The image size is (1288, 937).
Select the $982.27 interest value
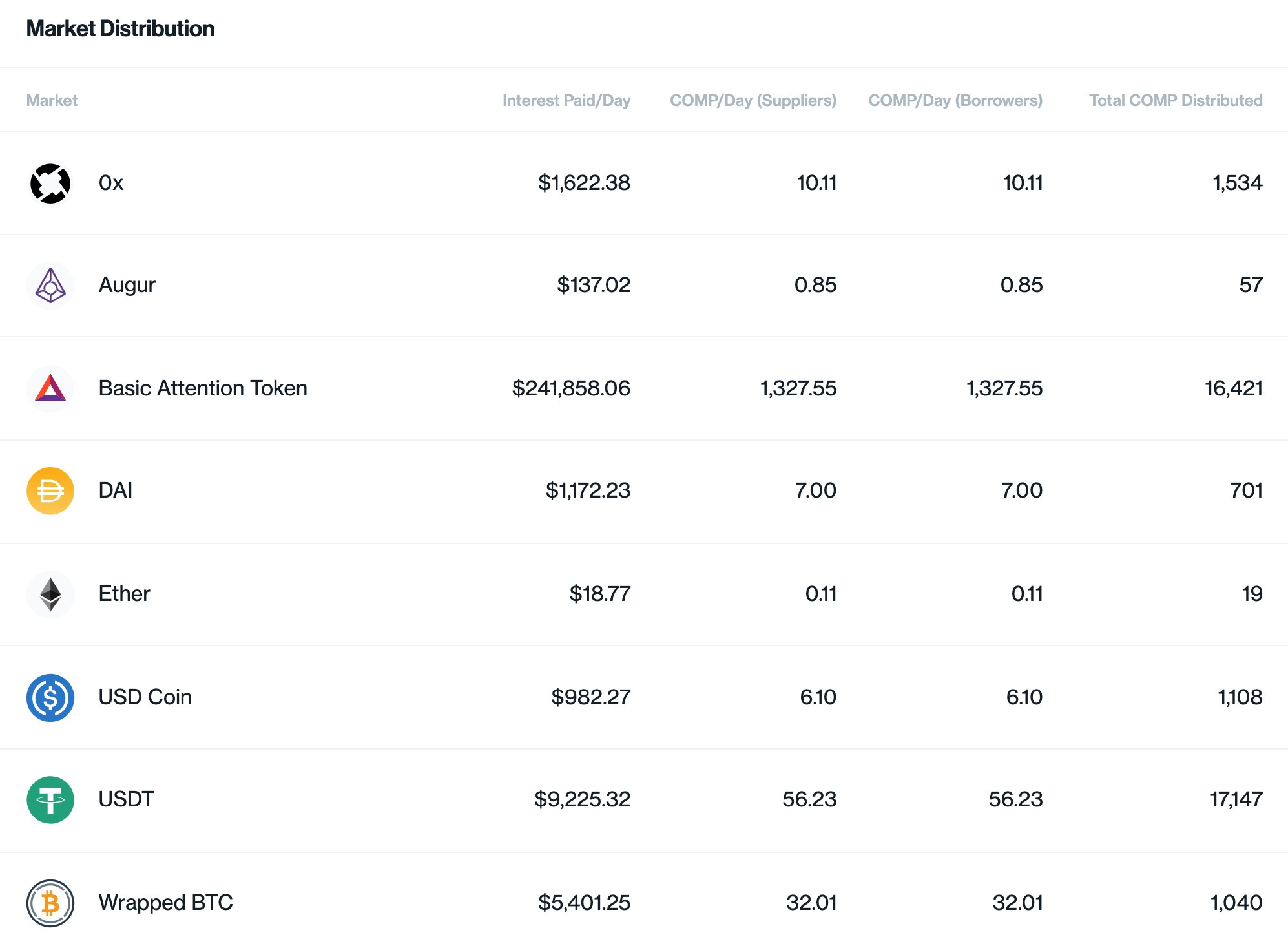coord(590,697)
